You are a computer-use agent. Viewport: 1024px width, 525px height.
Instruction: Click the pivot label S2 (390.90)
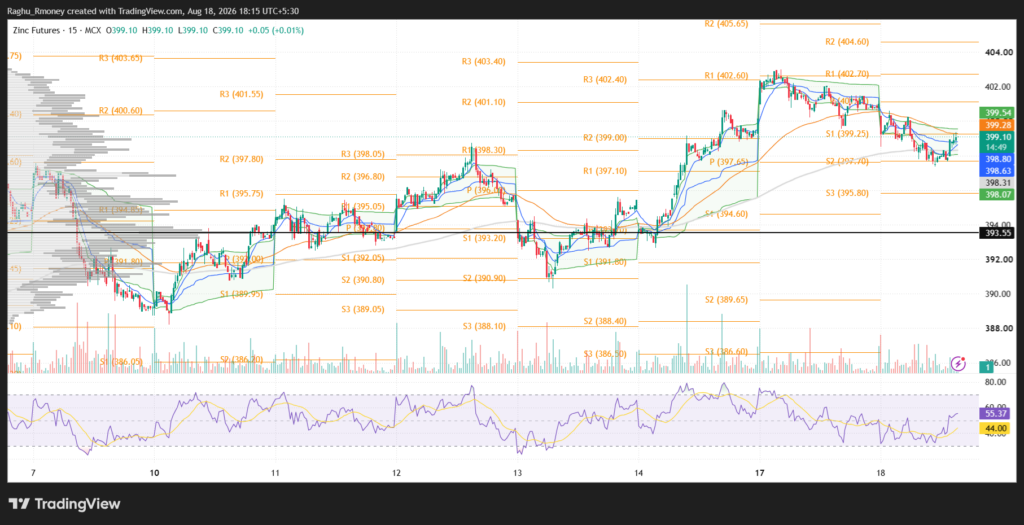click(x=484, y=279)
